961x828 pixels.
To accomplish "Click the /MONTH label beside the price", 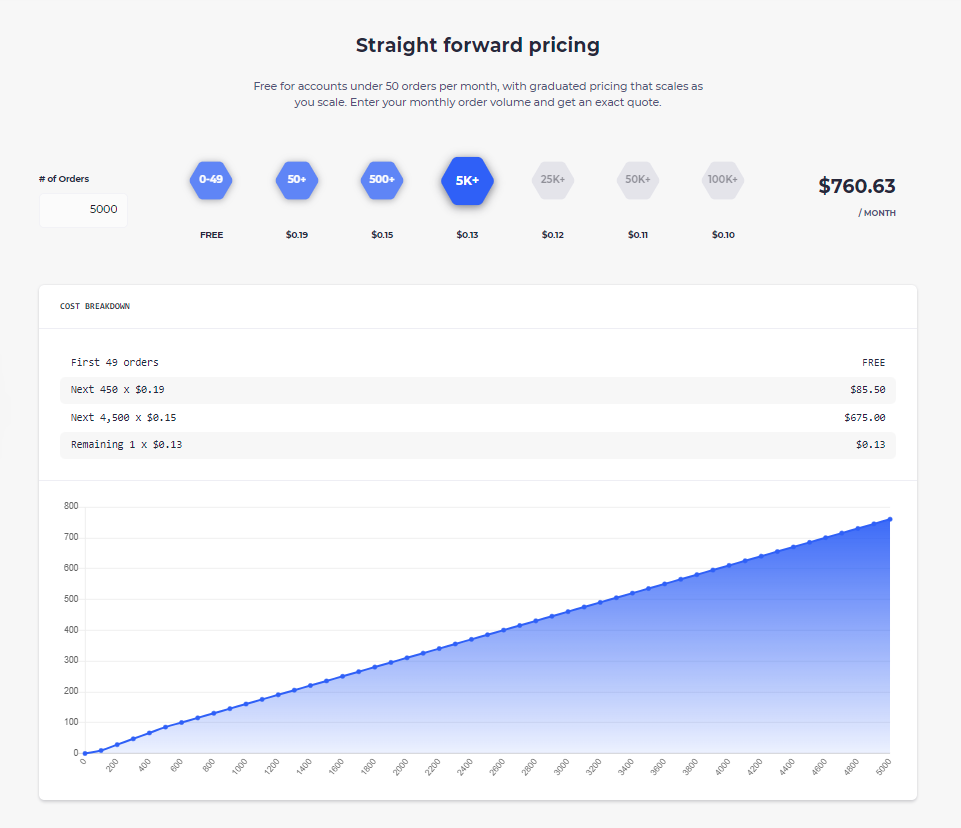I will tap(878, 212).
